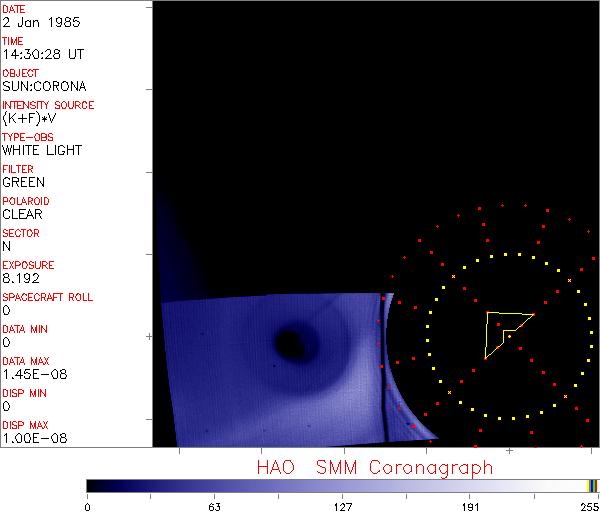Image resolution: width=600 pixels, height=512 pixels.
Task: Click the "191" label under the color bar
Action: click(x=469, y=505)
